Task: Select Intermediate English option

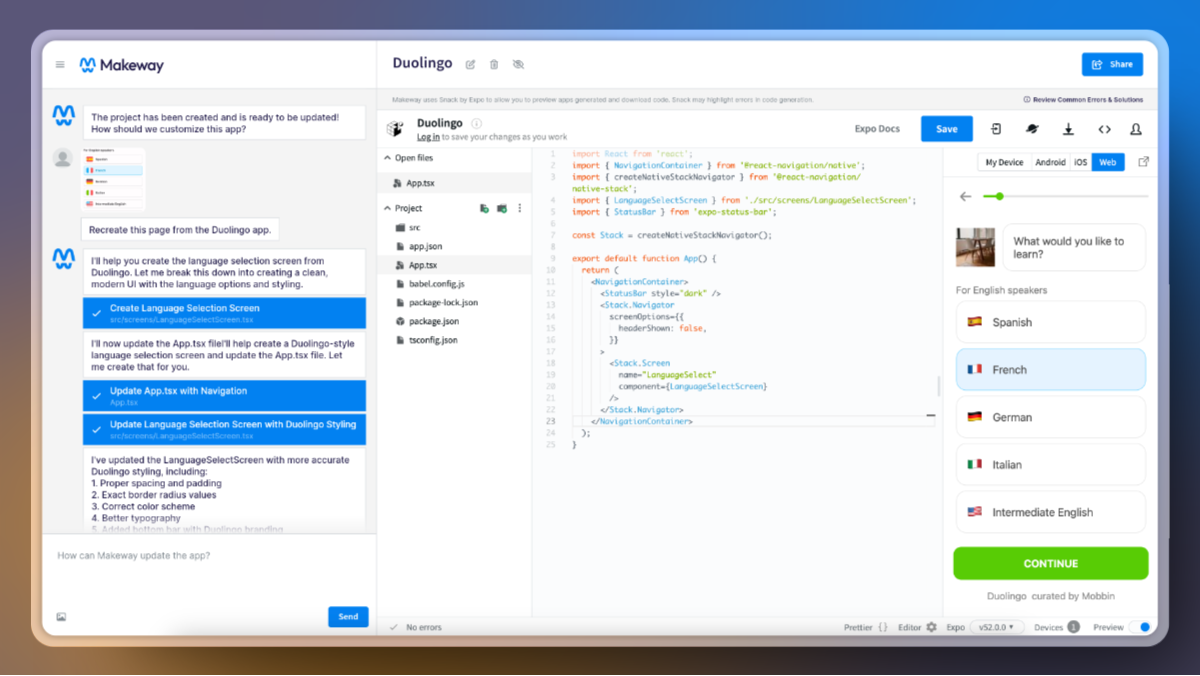Action: tap(1051, 512)
